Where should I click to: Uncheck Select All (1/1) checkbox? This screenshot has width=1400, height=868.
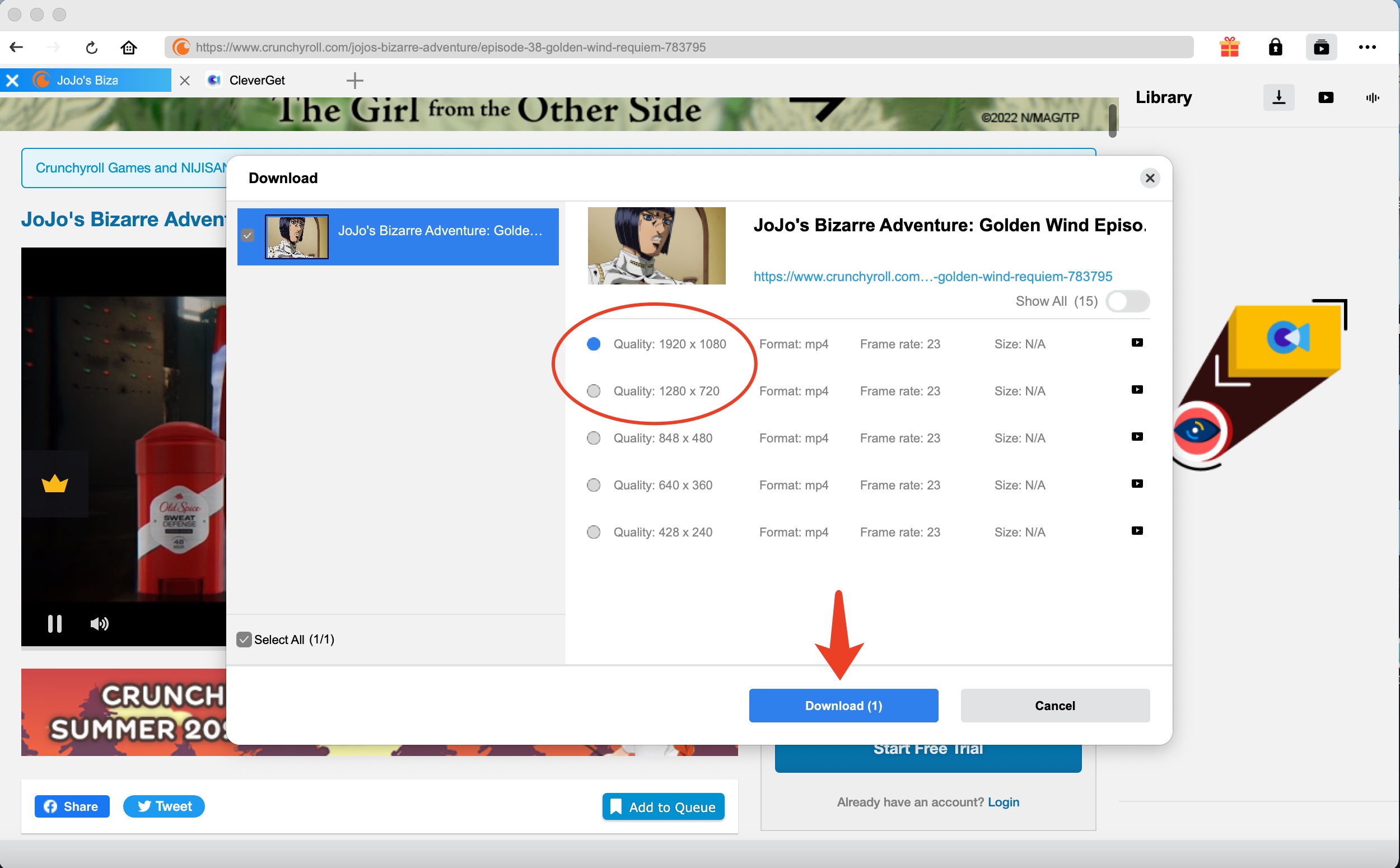coord(244,640)
